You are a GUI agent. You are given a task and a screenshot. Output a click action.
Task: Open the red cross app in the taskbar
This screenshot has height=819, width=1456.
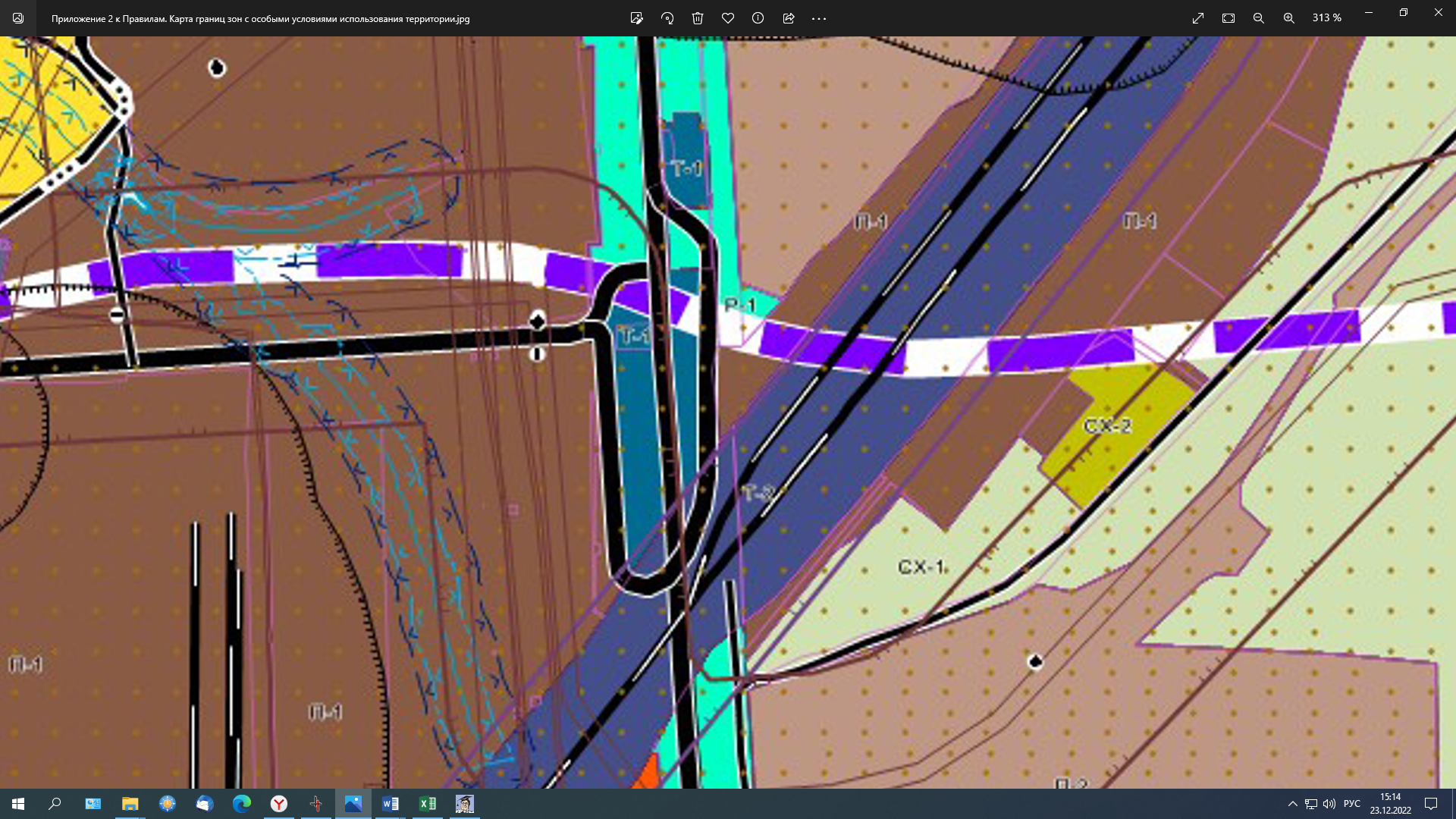pyautogui.click(x=316, y=804)
